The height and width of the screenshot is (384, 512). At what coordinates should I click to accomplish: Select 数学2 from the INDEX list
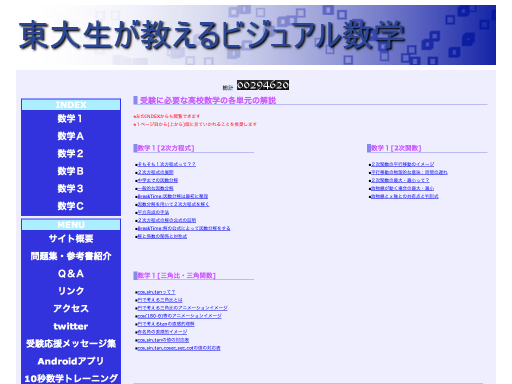(x=71, y=154)
